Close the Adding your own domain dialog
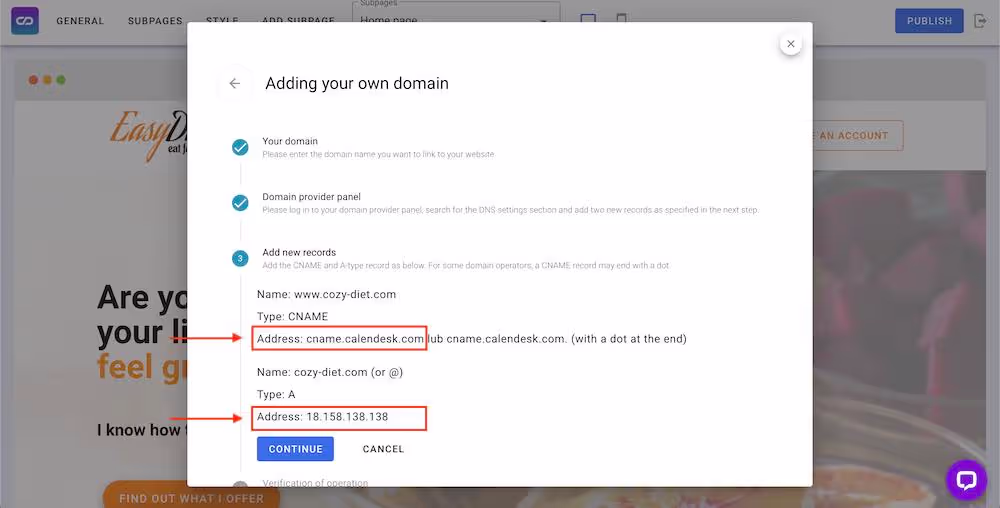The image size is (1000, 508). (x=790, y=44)
